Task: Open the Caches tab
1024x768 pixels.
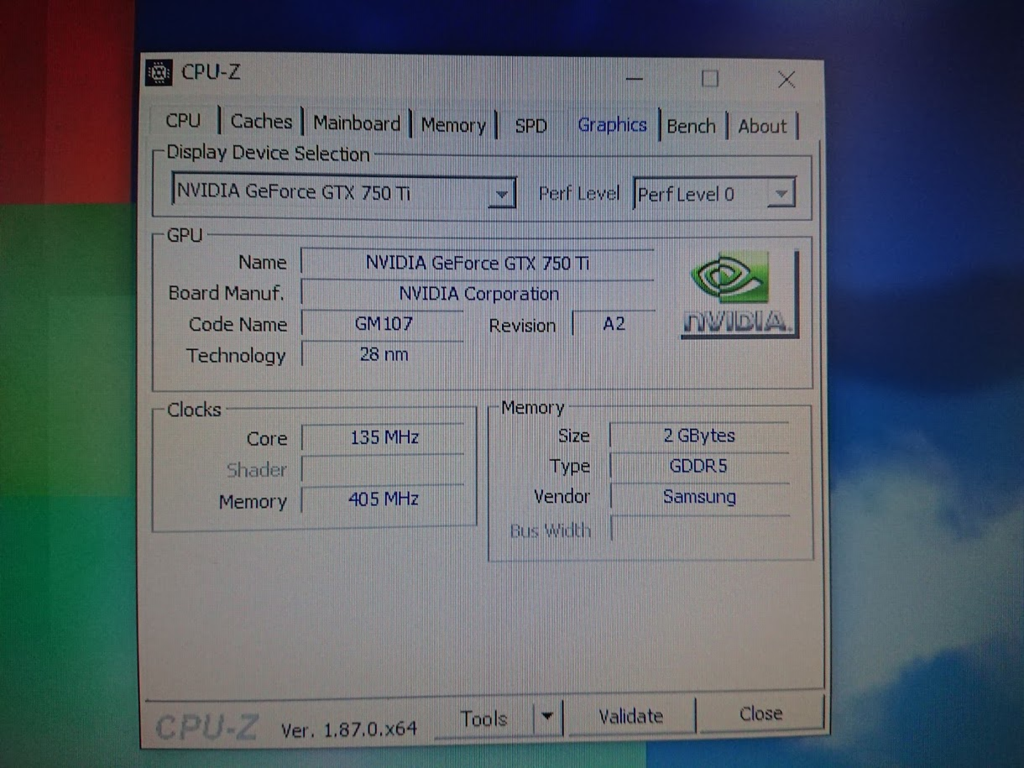Action: tap(261, 121)
